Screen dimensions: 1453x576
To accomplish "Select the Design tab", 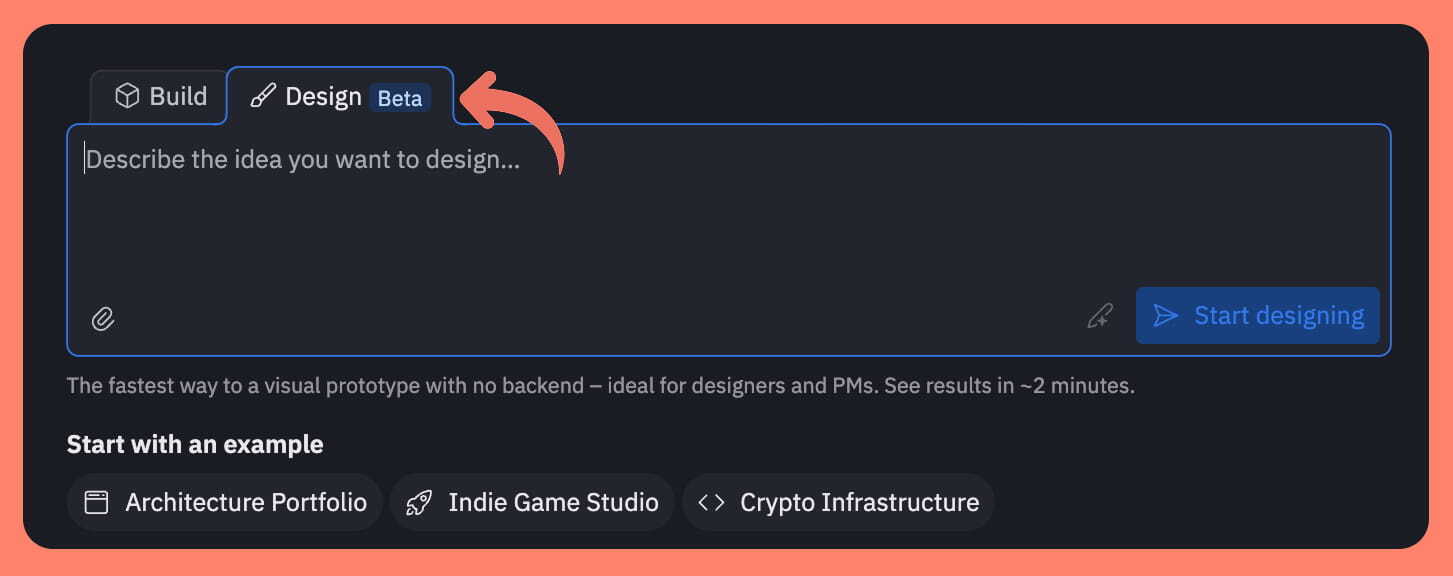I will (340, 97).
